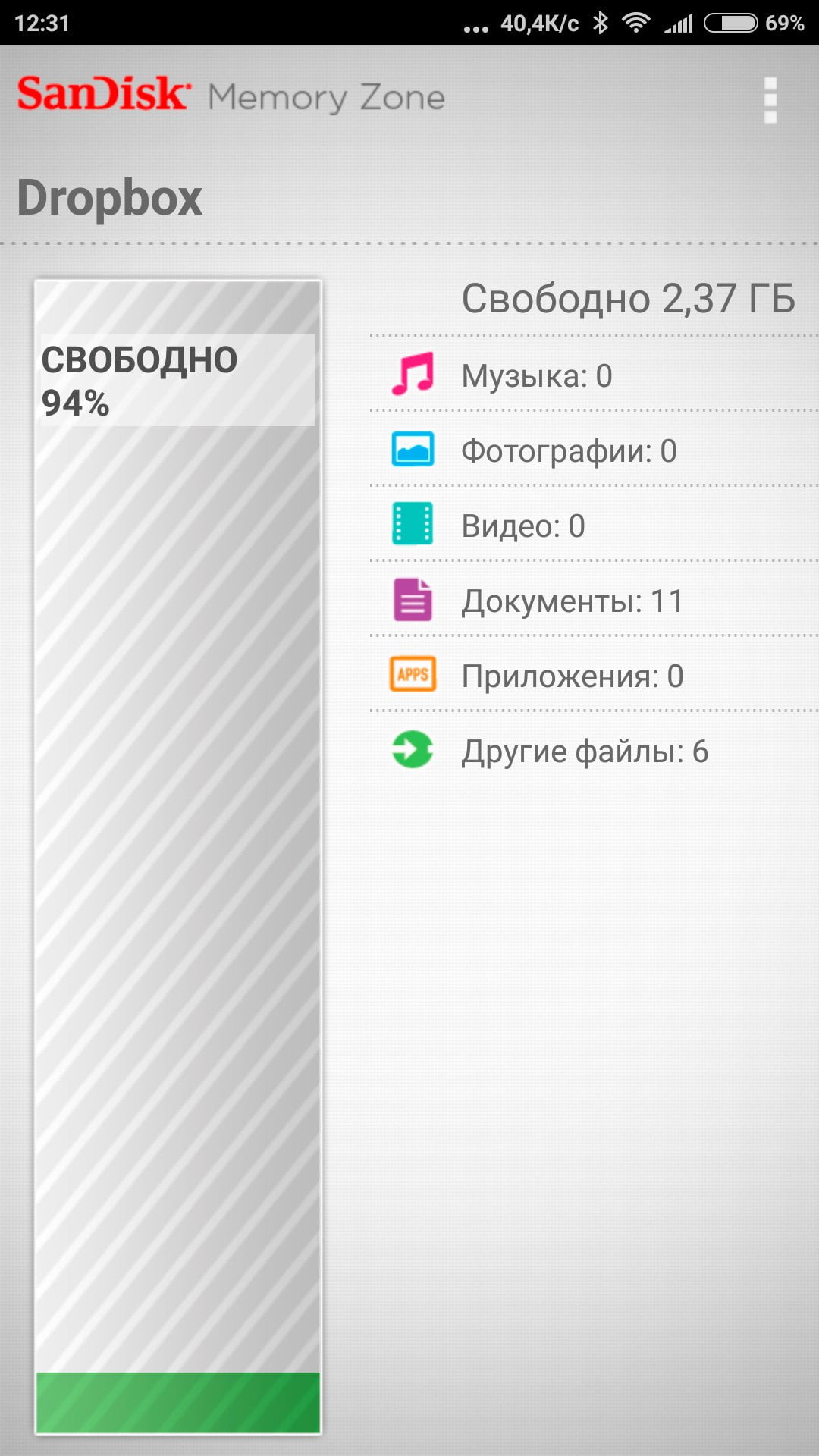
Task: Tap the purple documents icon
Action: point(413,600)
